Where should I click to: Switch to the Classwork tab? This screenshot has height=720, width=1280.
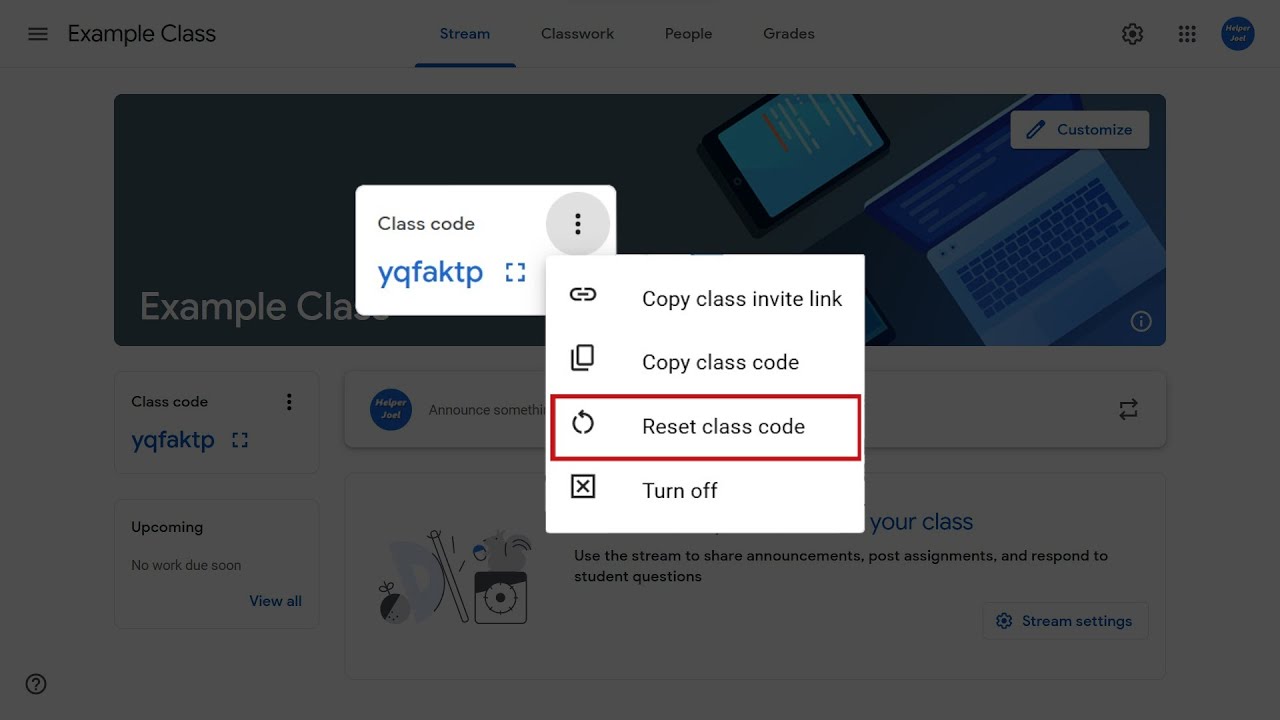[x=577, y=34]
